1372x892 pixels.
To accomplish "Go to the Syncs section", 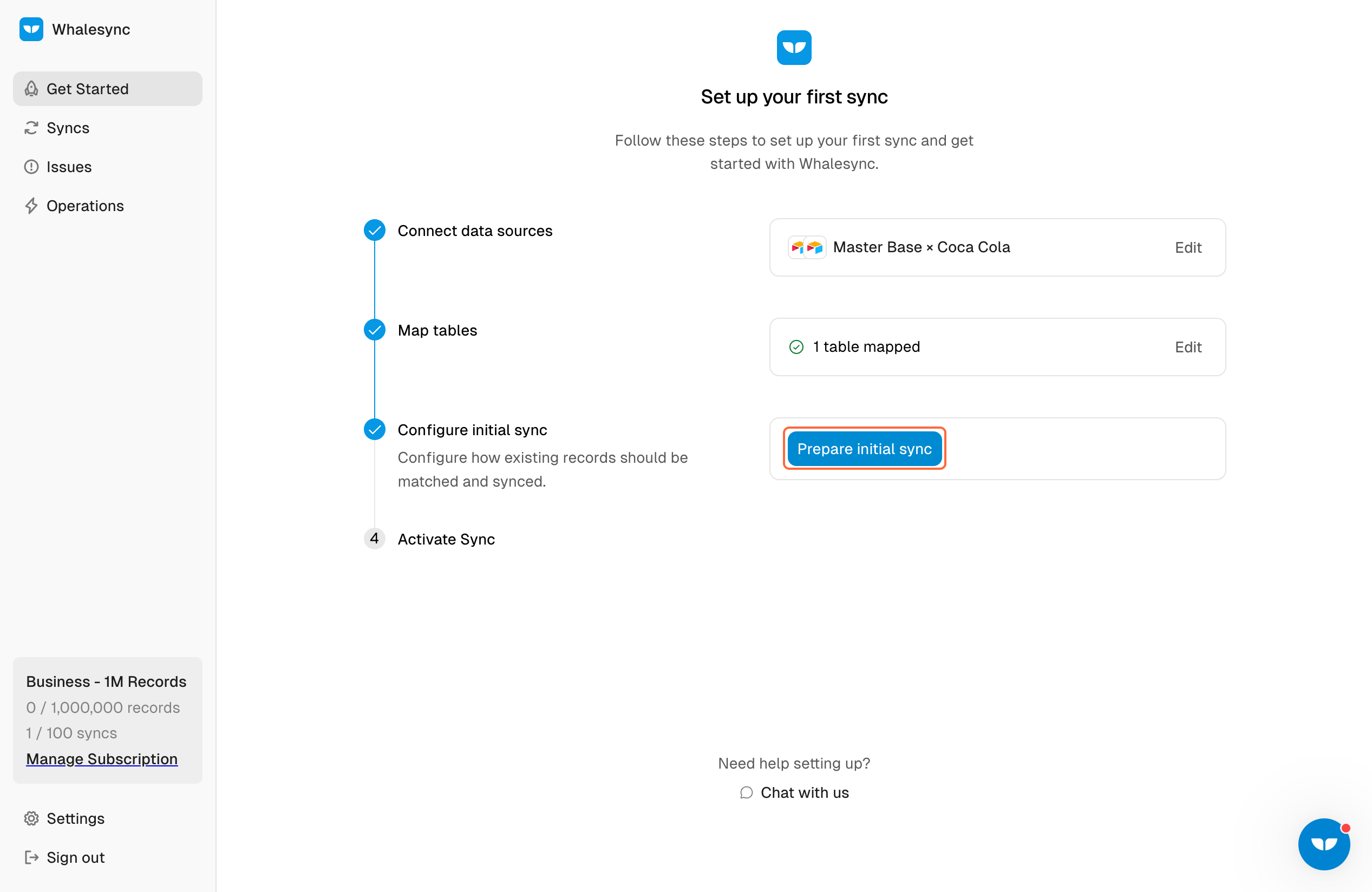I will [108, 128].
